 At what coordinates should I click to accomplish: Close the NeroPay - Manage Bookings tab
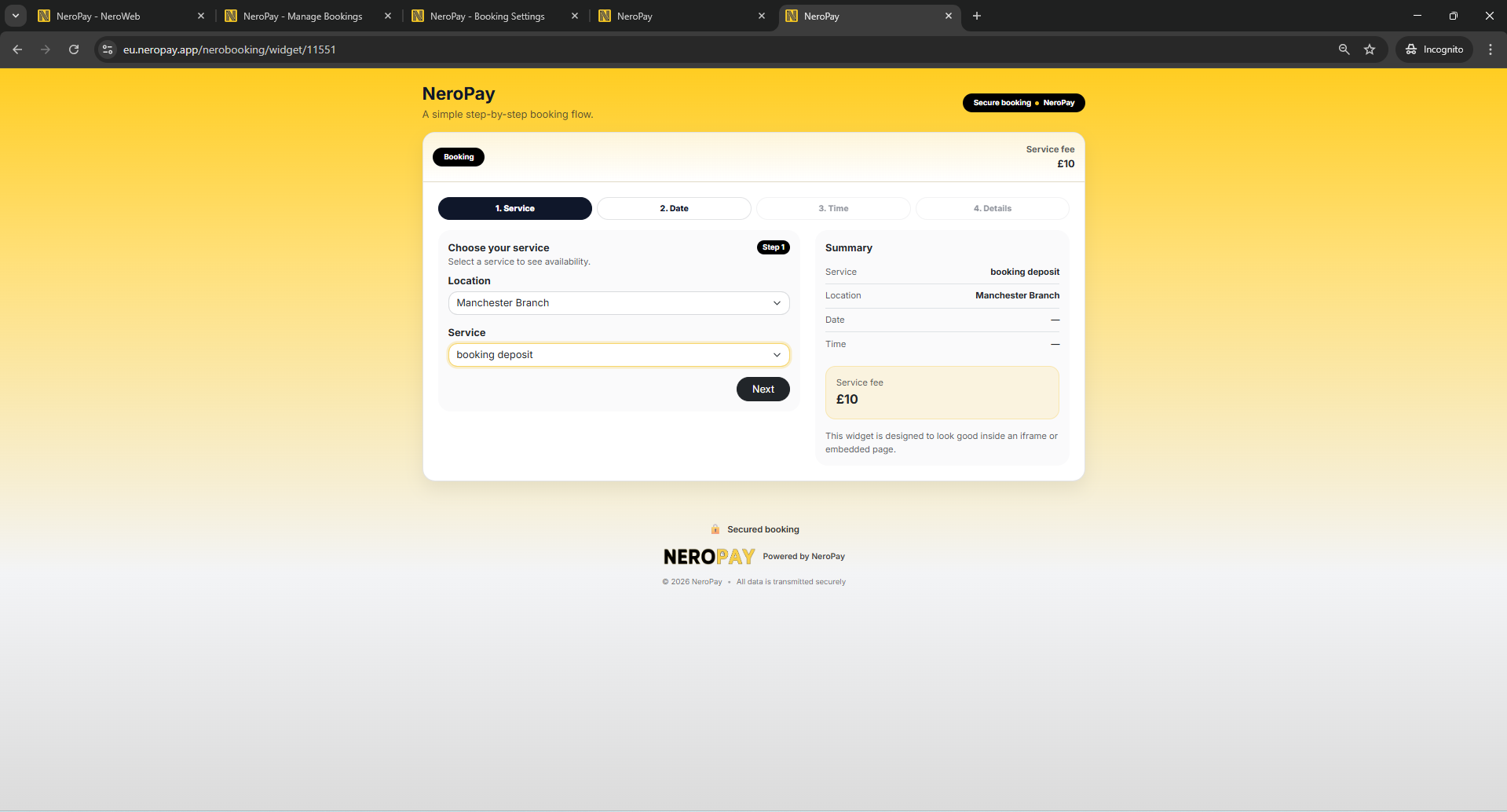coord(388,16)
